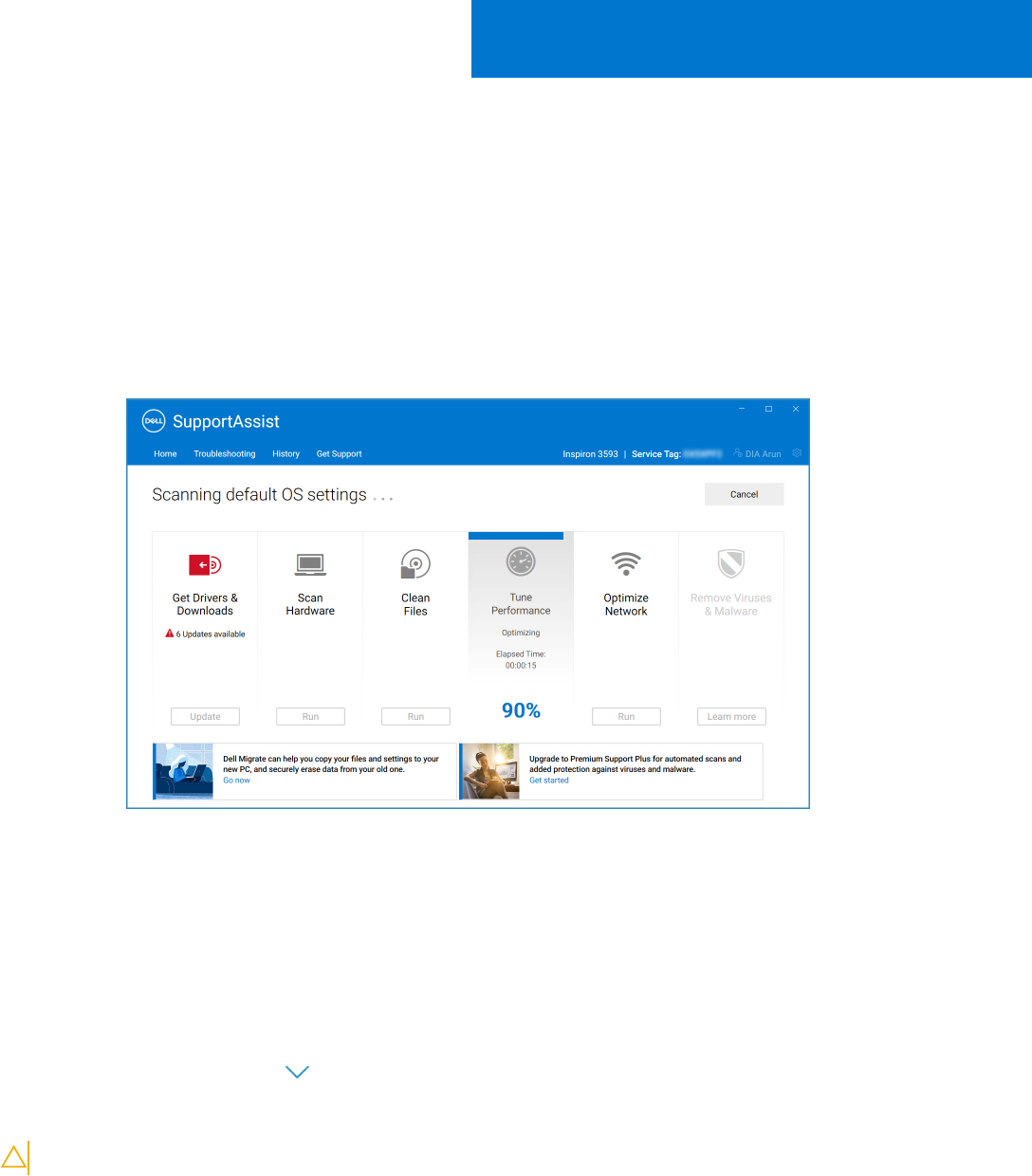
Task: Click the 90% progress indicator
Action: coord(521,710)
